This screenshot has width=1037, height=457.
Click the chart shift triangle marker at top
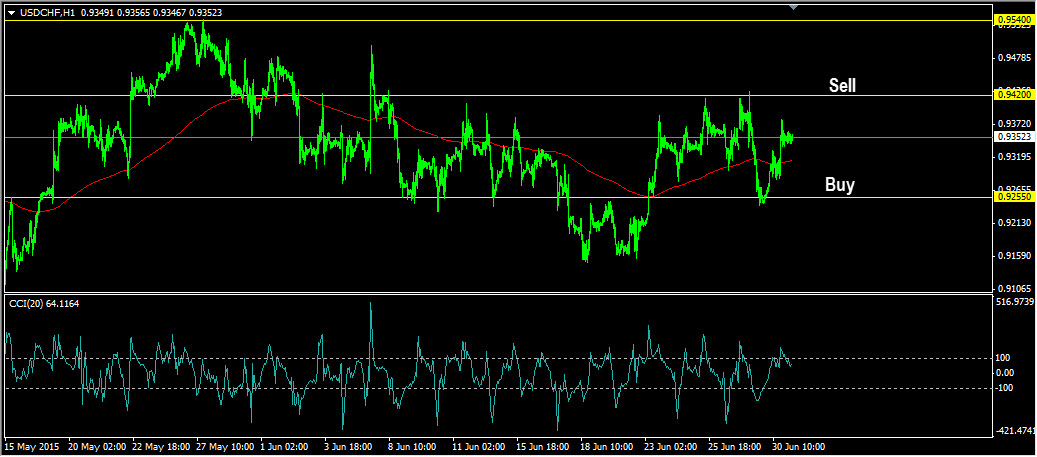794,7
